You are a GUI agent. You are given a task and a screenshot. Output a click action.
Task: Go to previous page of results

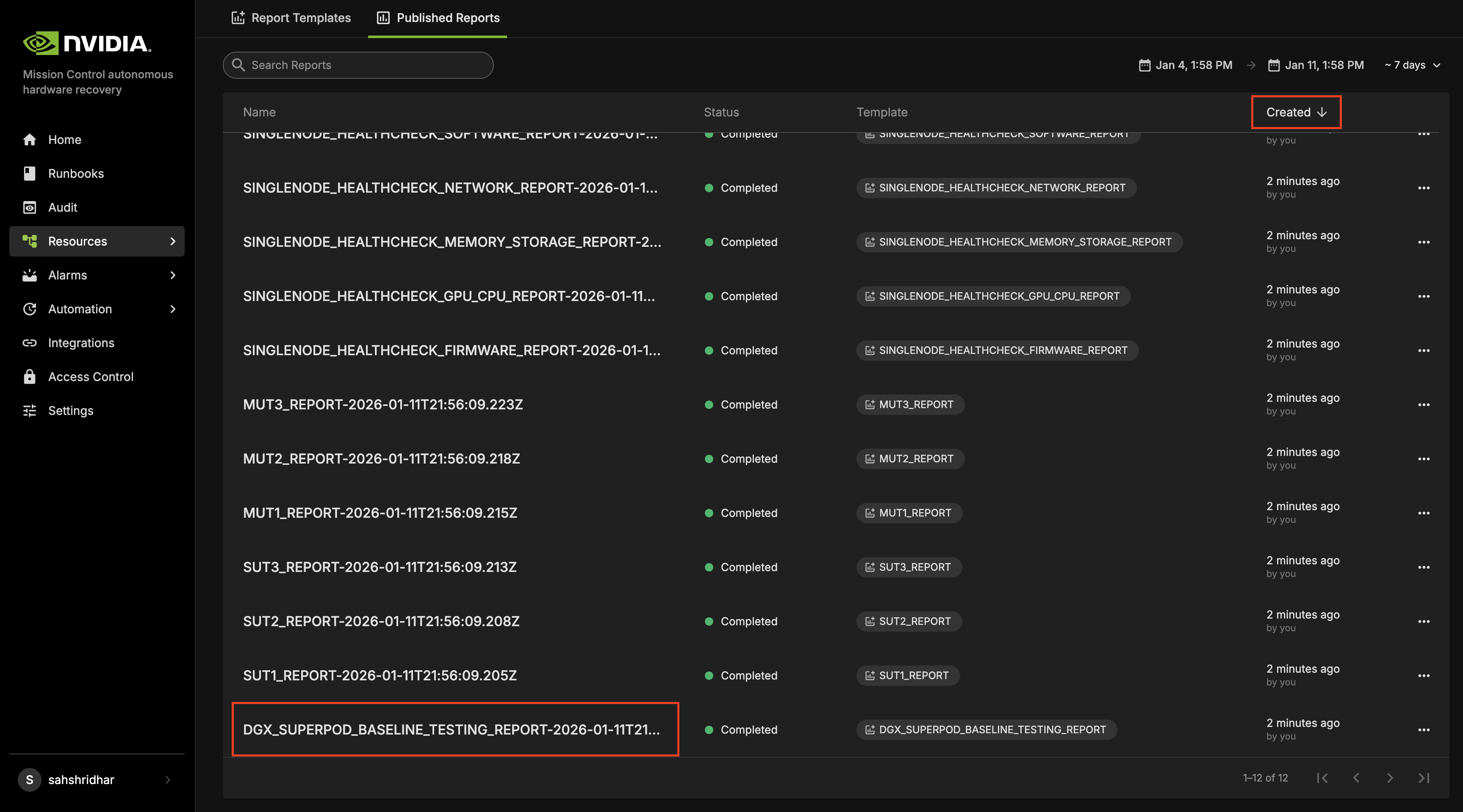coord(1356,778)
